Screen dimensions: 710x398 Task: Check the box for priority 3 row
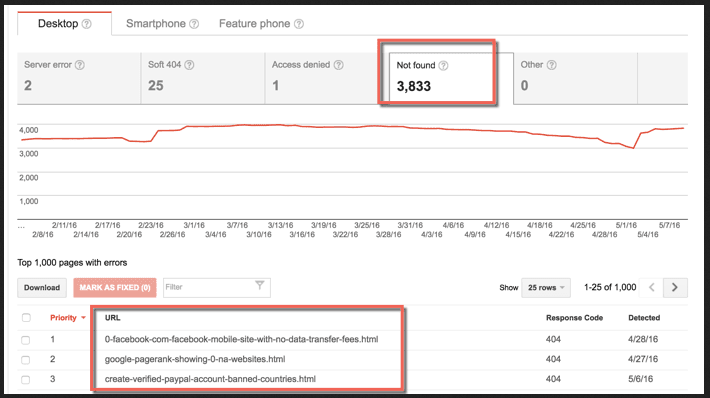(26, 380)
